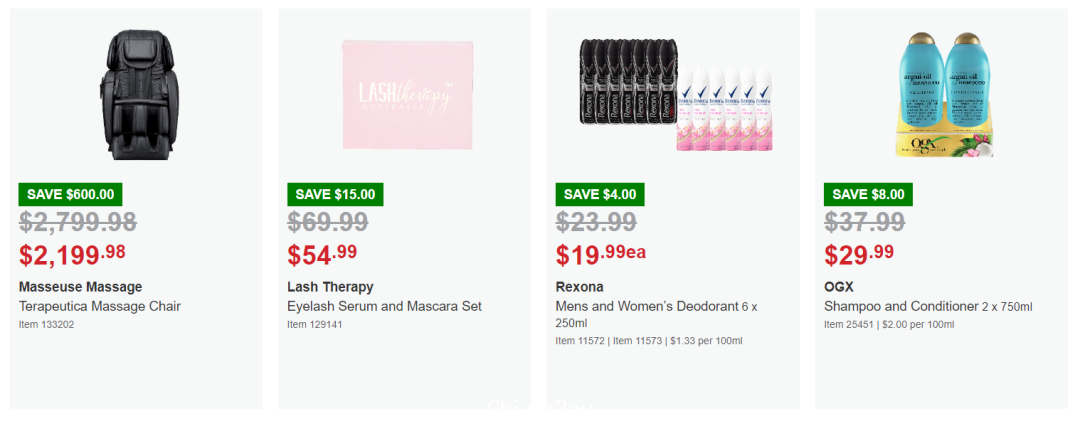Image resolution: width=1080 pixels, height=421 pixels.
Task: Click the $2,199.98 sale price
Action: (72, 255)
